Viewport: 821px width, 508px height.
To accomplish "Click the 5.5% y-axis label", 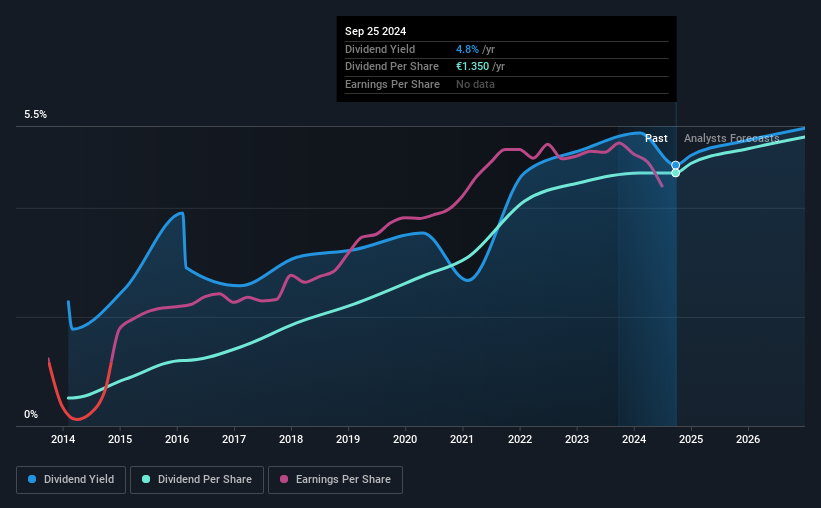I will (x=36, y=115).
